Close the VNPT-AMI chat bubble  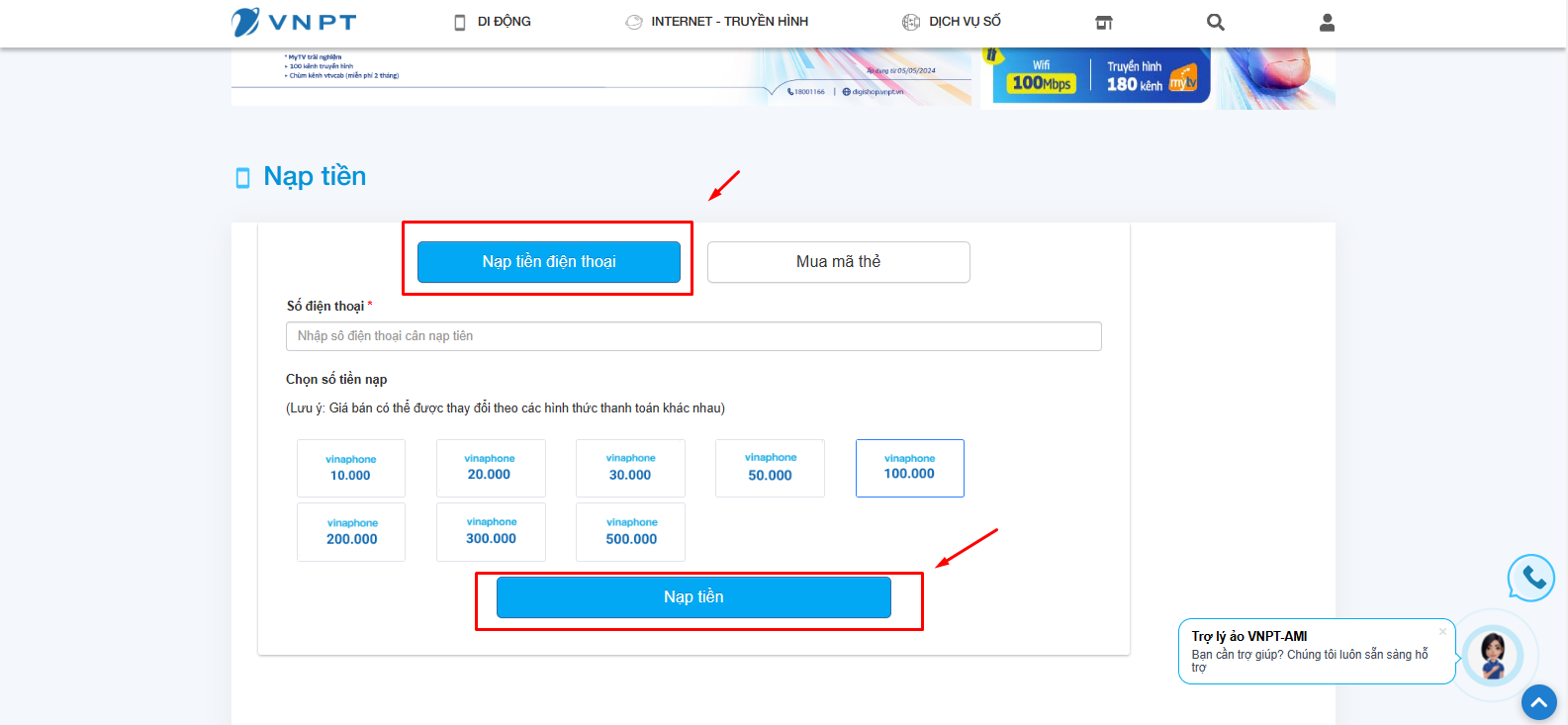1442,631
